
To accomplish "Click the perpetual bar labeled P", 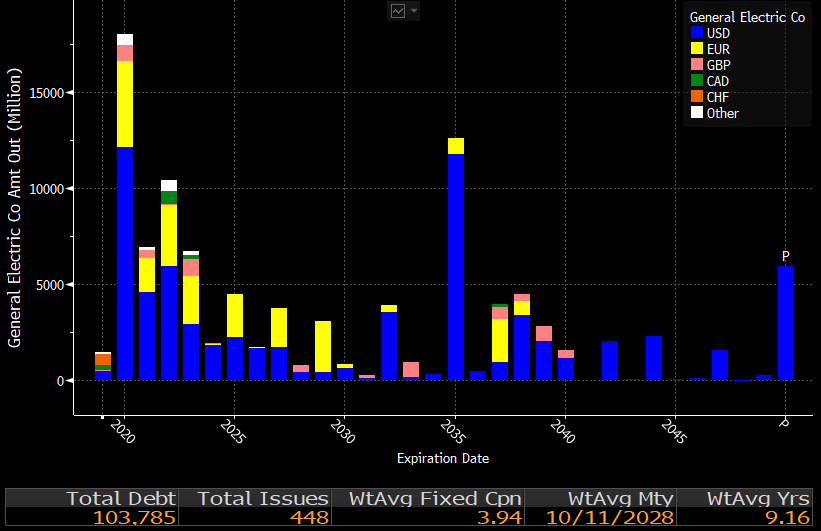I will (x=786, y=323).
